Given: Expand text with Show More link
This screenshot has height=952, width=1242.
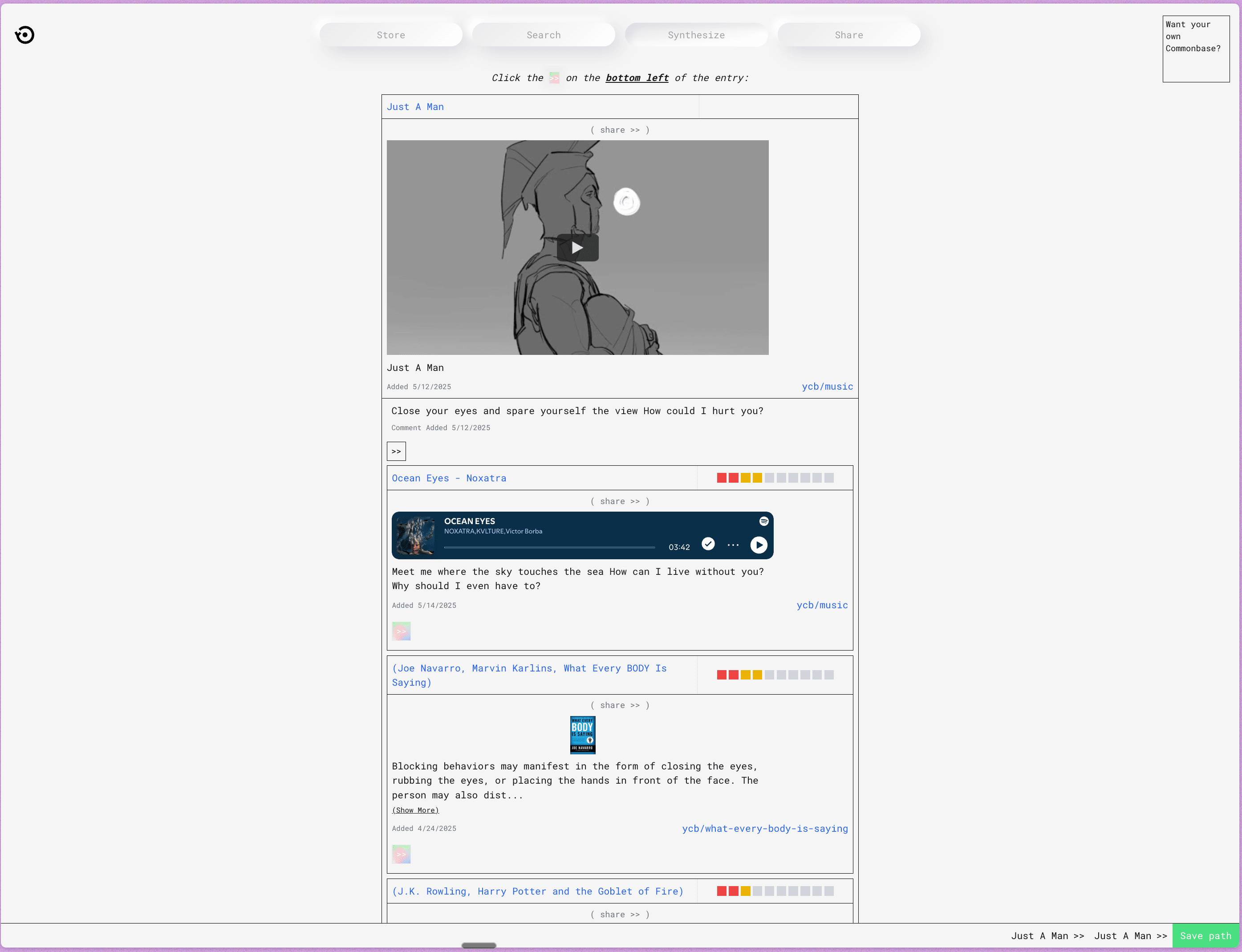Looking at the screenshot, I should 415,810.
